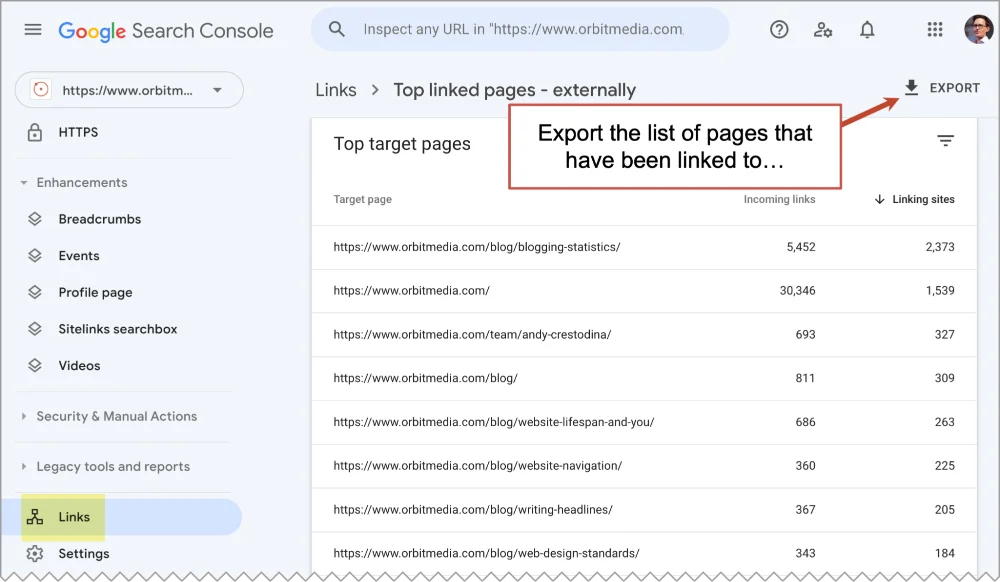1000x582 pixels.
Task: Open the website-lifespan-and-you row
Action: [644, 422]
